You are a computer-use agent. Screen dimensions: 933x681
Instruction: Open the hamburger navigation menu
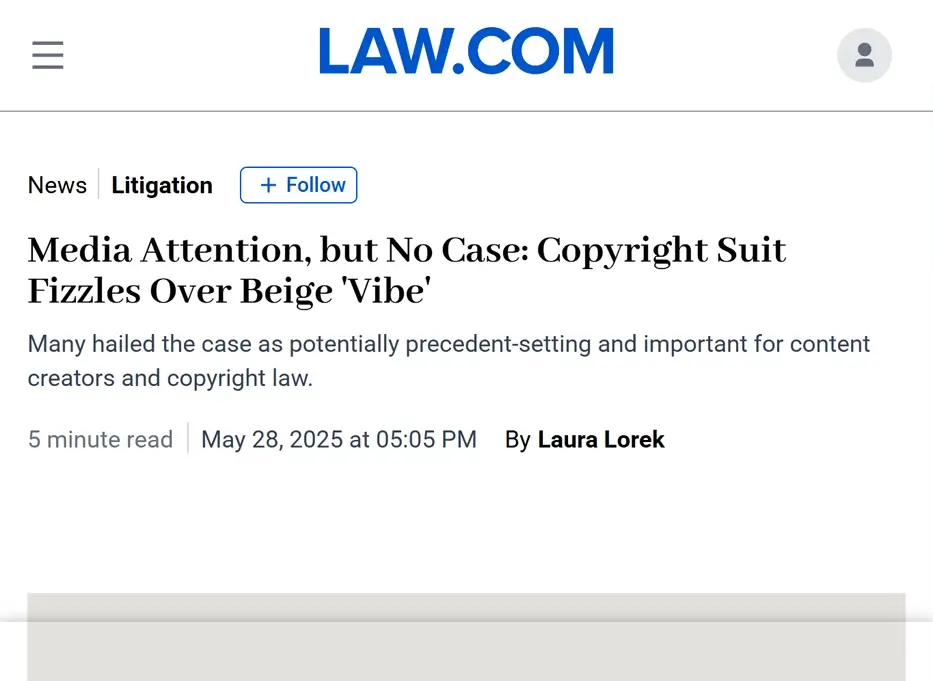point(48,55)
